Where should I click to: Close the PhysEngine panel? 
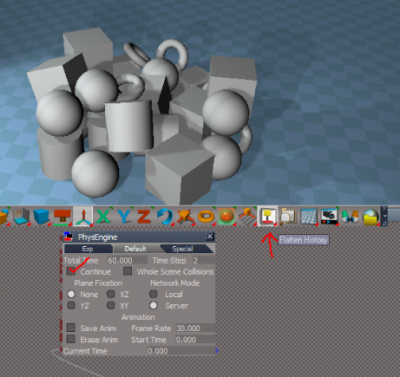point(210,237)
